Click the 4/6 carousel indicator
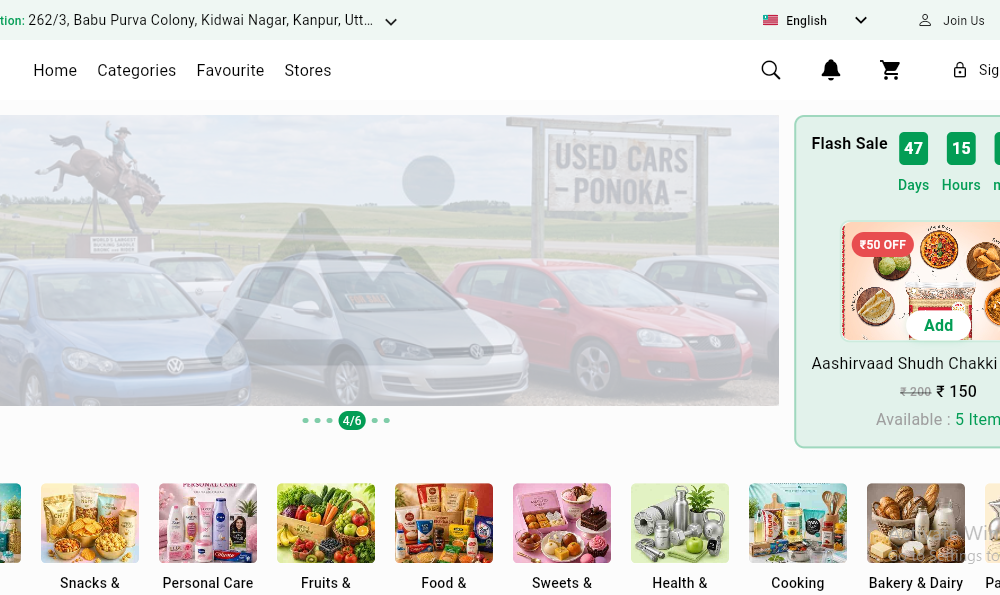 [x=352, y=420]
